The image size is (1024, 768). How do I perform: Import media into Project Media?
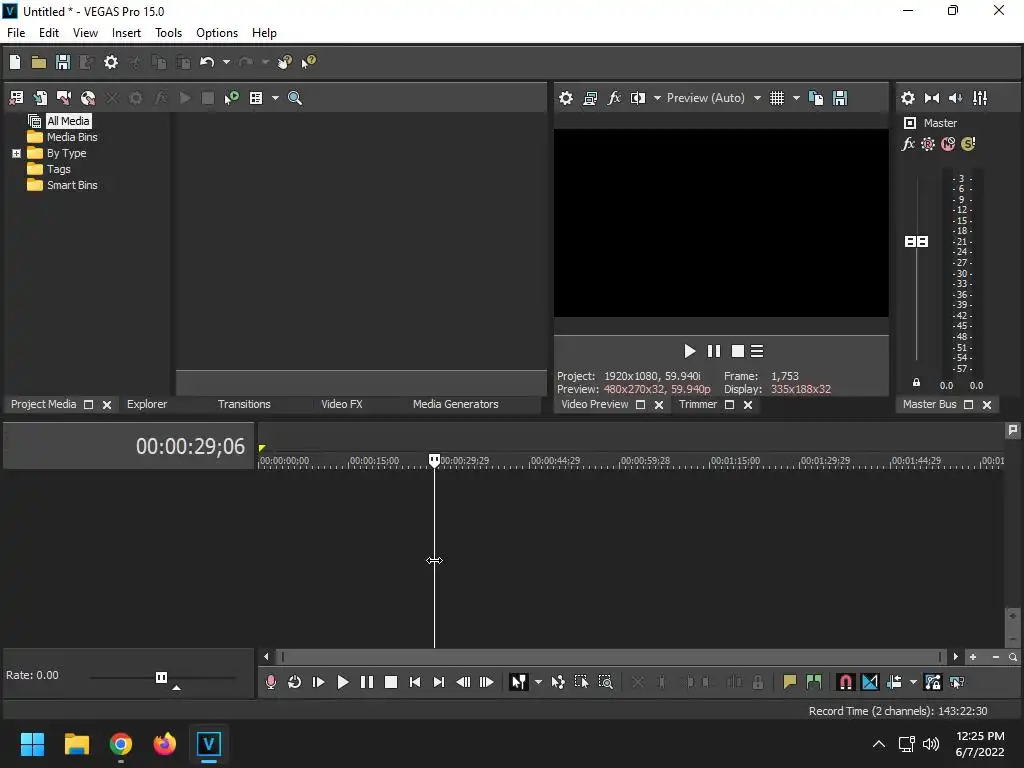(x=40, y=98)
